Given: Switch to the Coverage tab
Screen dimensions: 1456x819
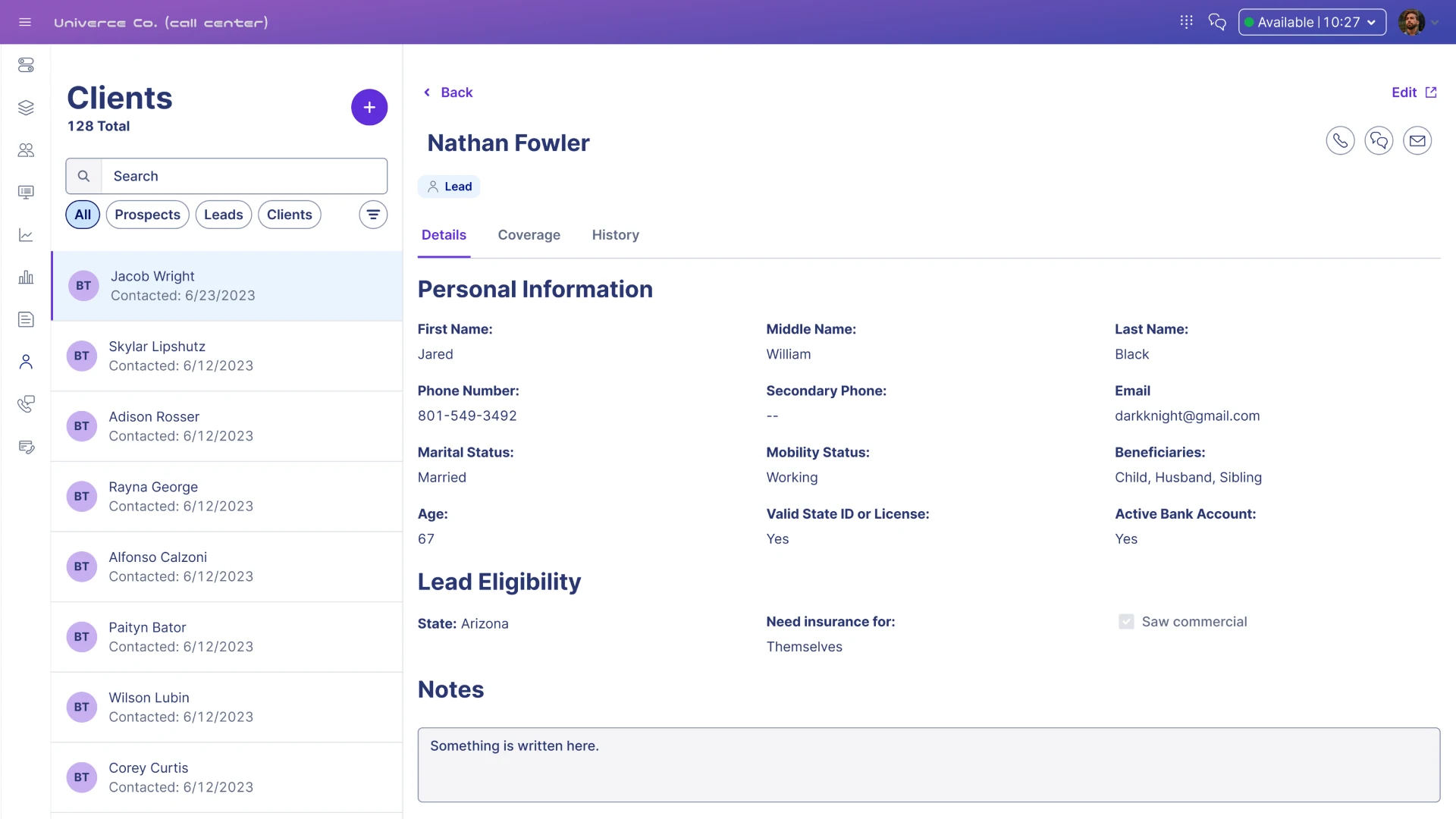Looking at the screenshot, I should pos(529,235).
